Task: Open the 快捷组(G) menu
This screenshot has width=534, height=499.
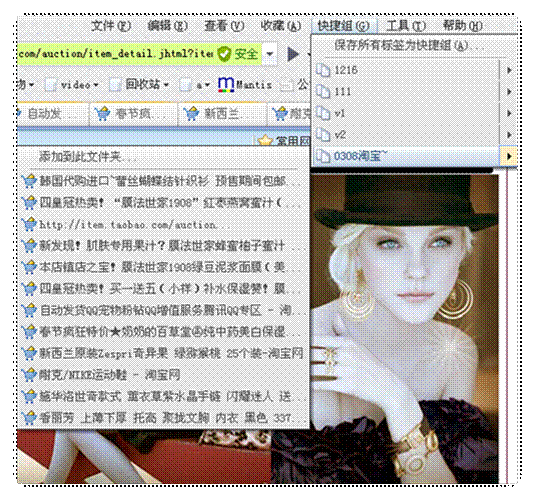Action: coord(343,26)
